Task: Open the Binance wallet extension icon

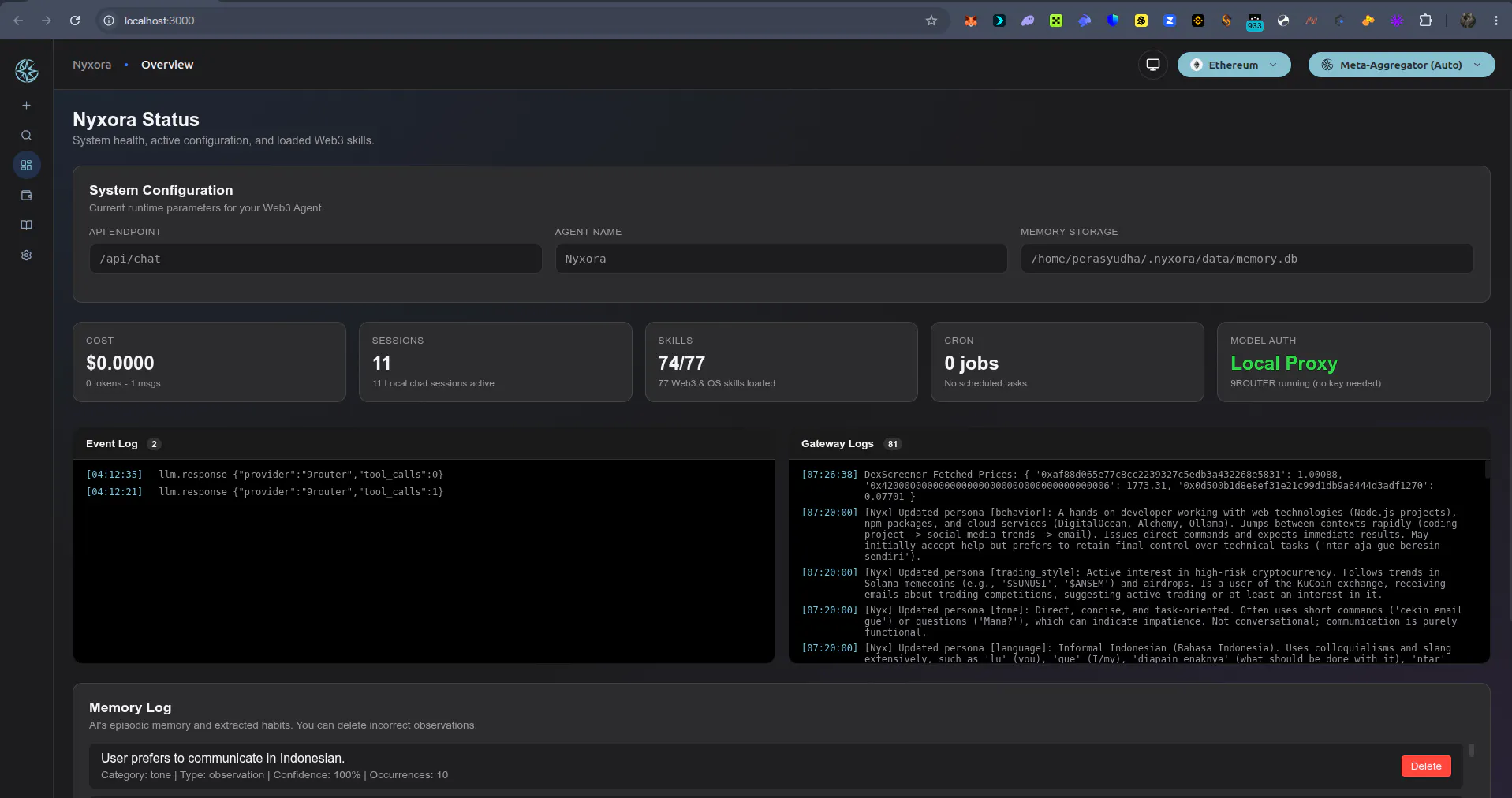Action: (x=1198, y=21)
